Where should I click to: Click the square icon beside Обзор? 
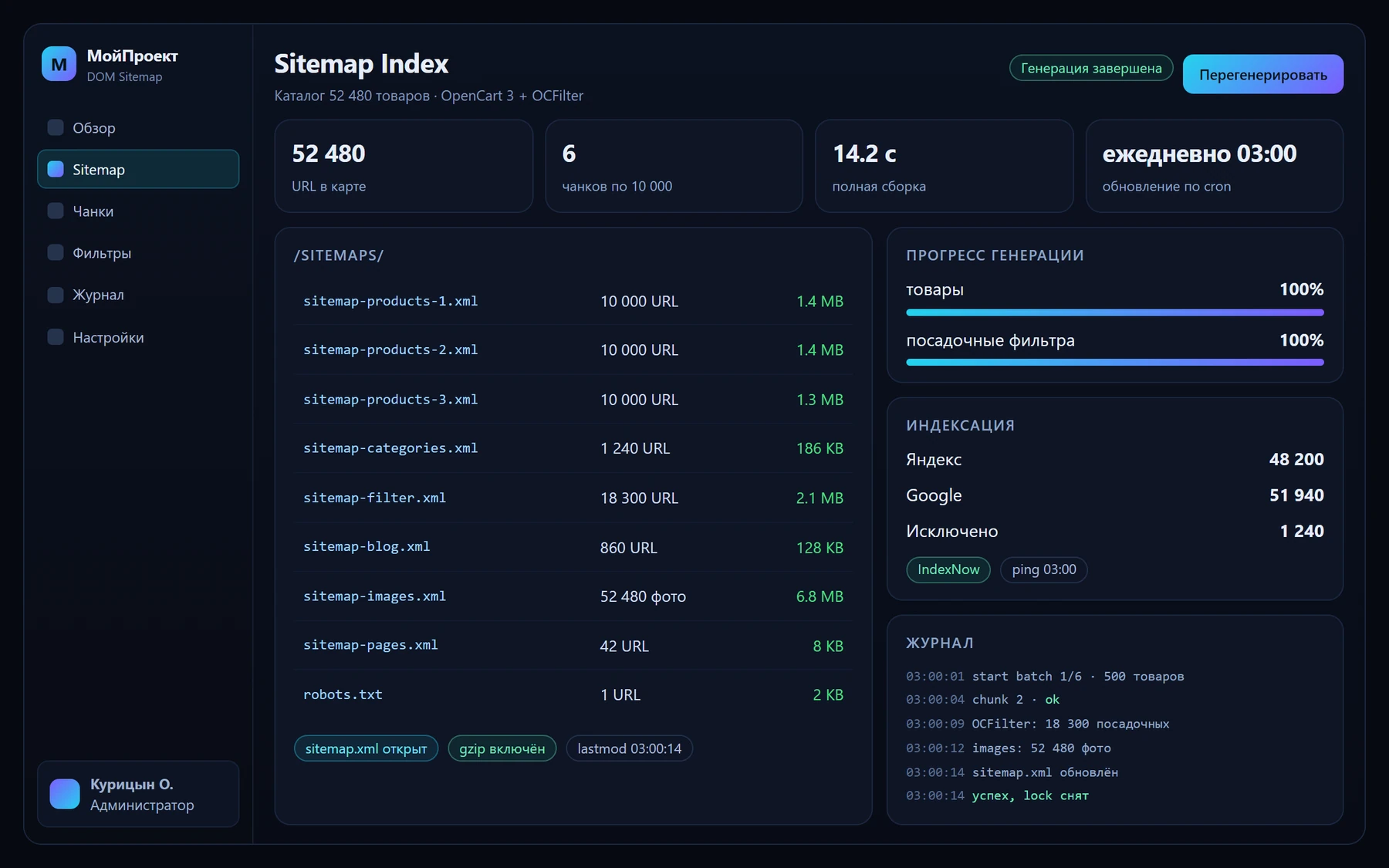(x=56, y=127)
